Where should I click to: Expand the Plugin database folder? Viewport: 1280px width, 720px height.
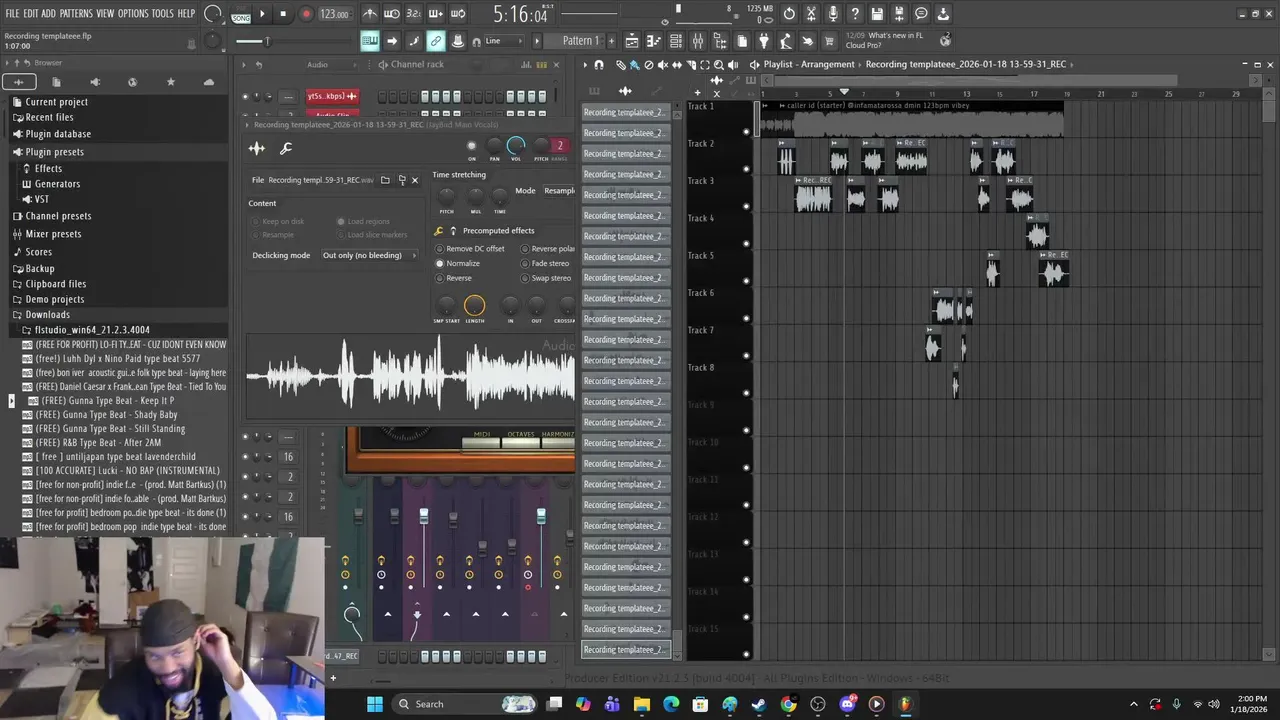[x=58, y=134]
